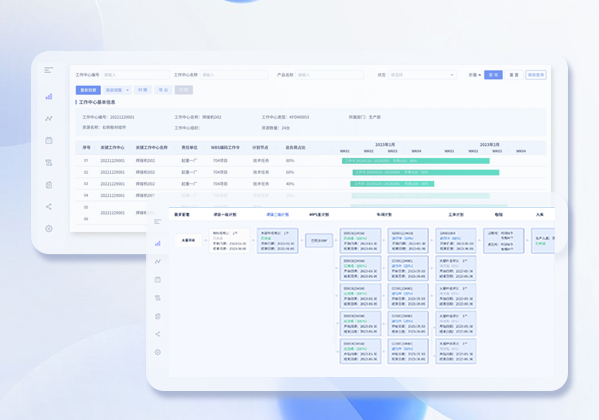Switch to the highlighted blue tab in flow header
599x420 pixels.
tap(277, 215)
